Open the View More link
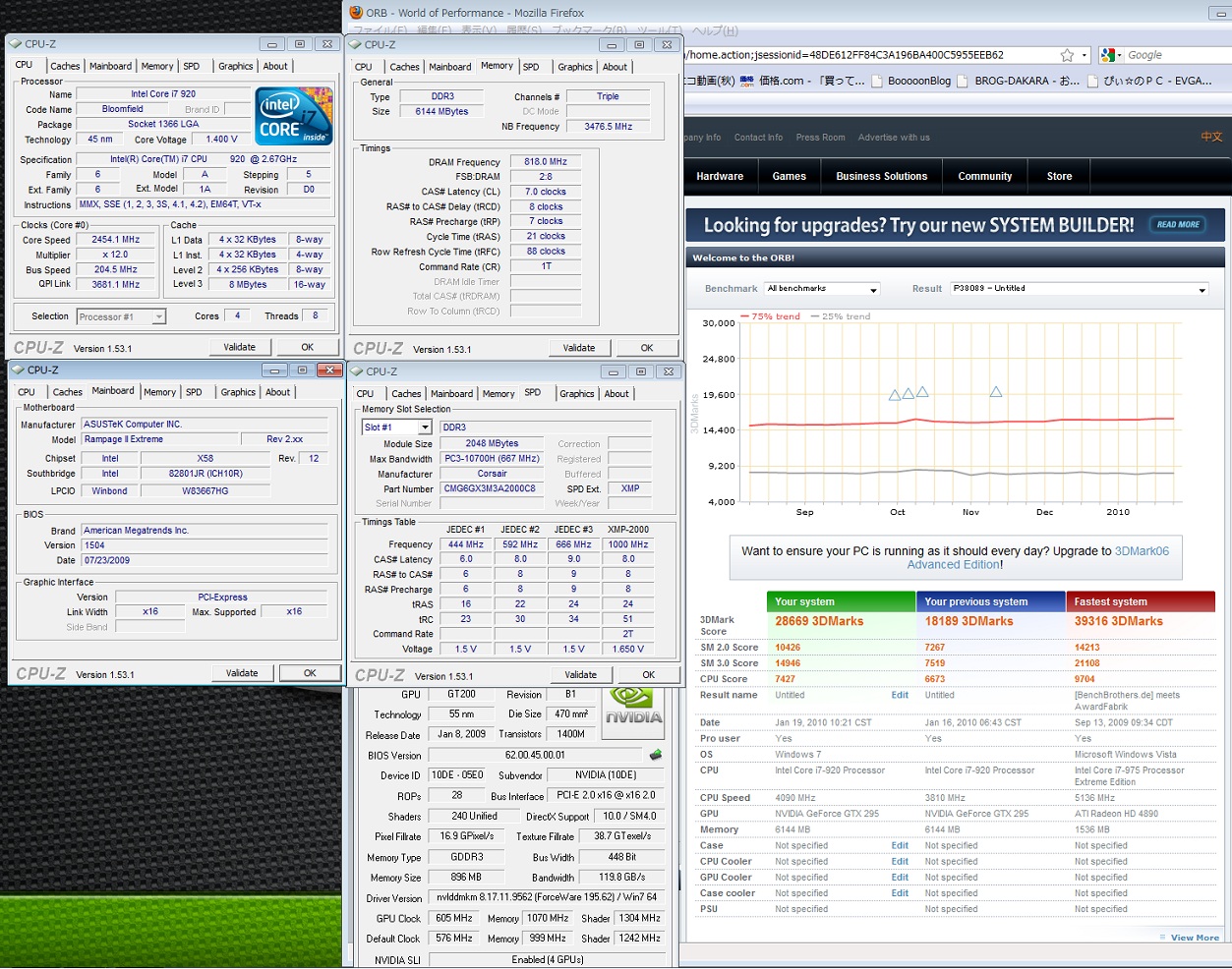 pyautogui.click(x=1195, y=938)
